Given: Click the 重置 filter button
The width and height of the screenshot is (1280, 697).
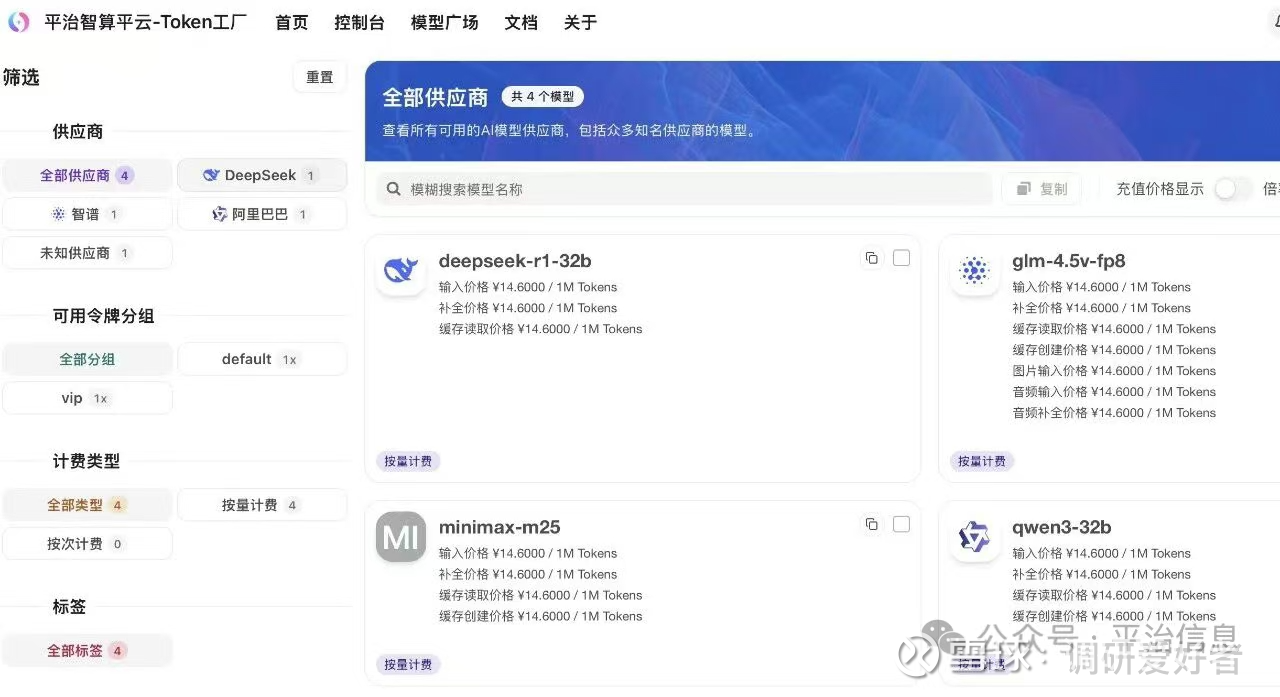Looking at the screenshot, I should [320, 77].
